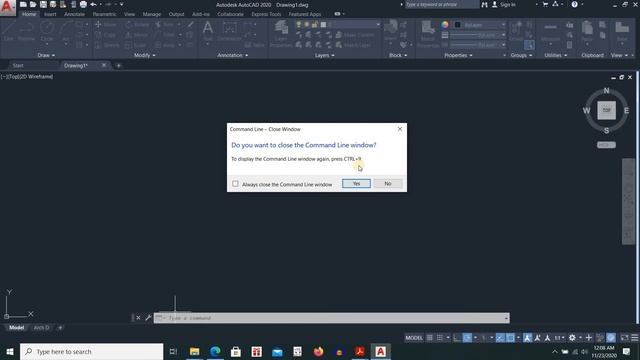Open the Quick Access toolbar customize dropdown

122,4
